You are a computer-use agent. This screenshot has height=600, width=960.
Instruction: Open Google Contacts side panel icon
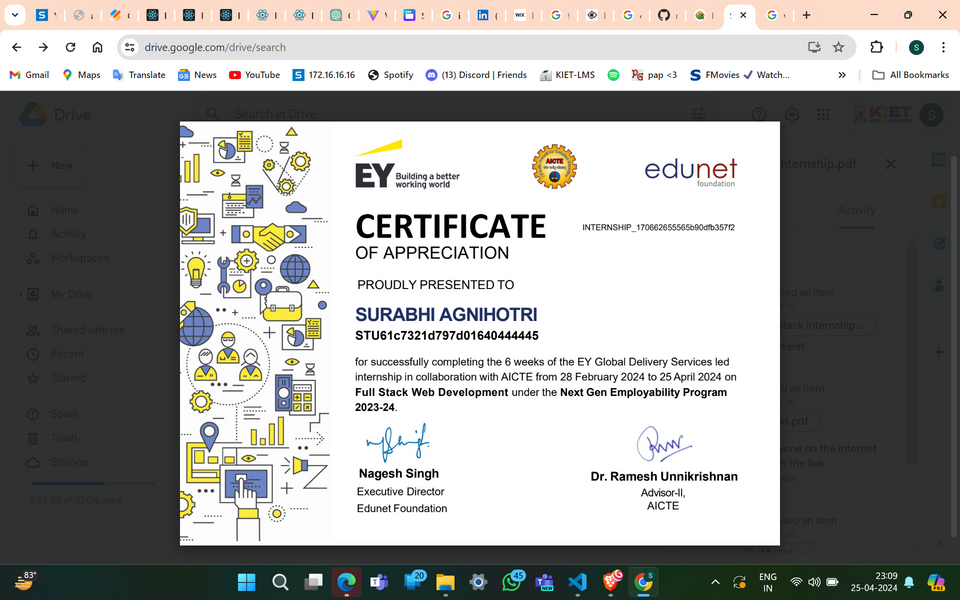(x=939, y=285)
